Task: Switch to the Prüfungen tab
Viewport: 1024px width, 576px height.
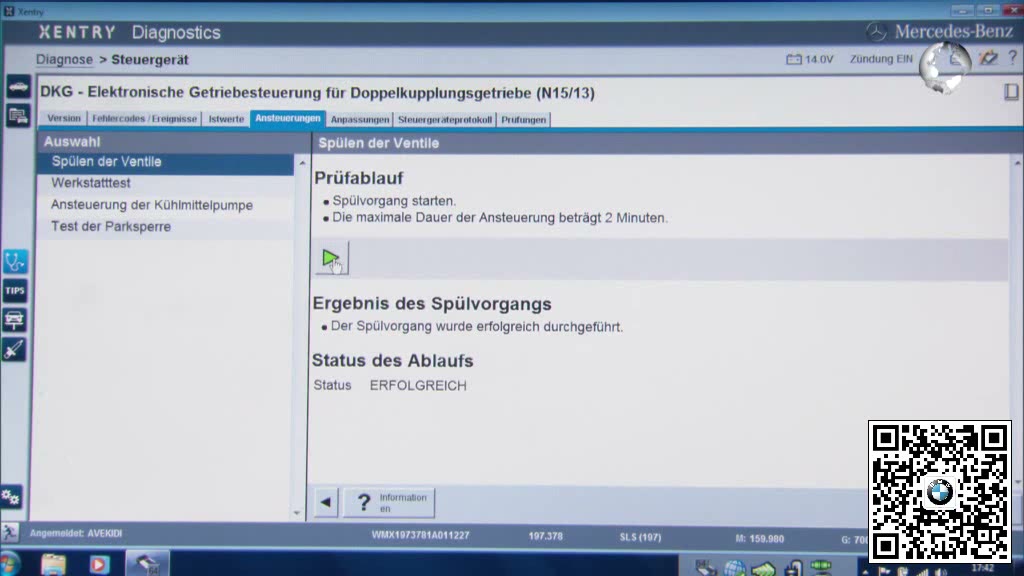Action: [524, 120]
